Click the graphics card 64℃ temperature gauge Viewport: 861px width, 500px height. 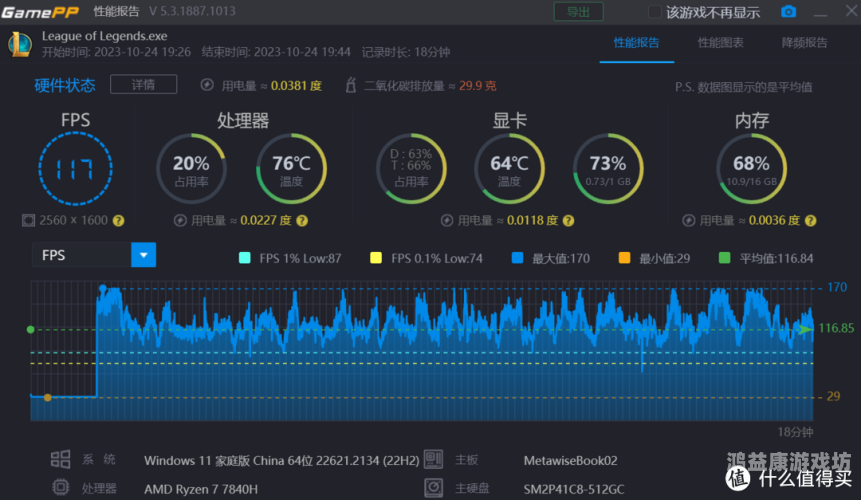click(x=509, y=168)
